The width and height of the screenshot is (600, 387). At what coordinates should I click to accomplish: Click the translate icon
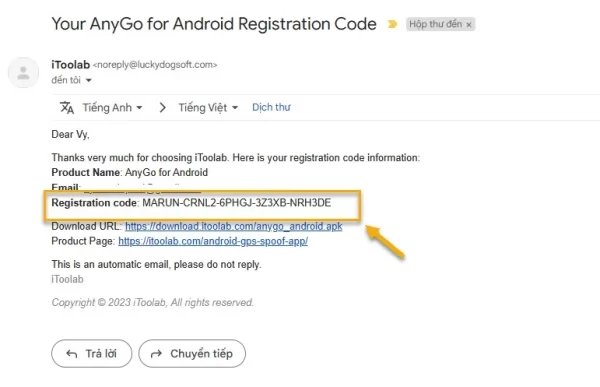pyautogui.click(x=67, y=108)
